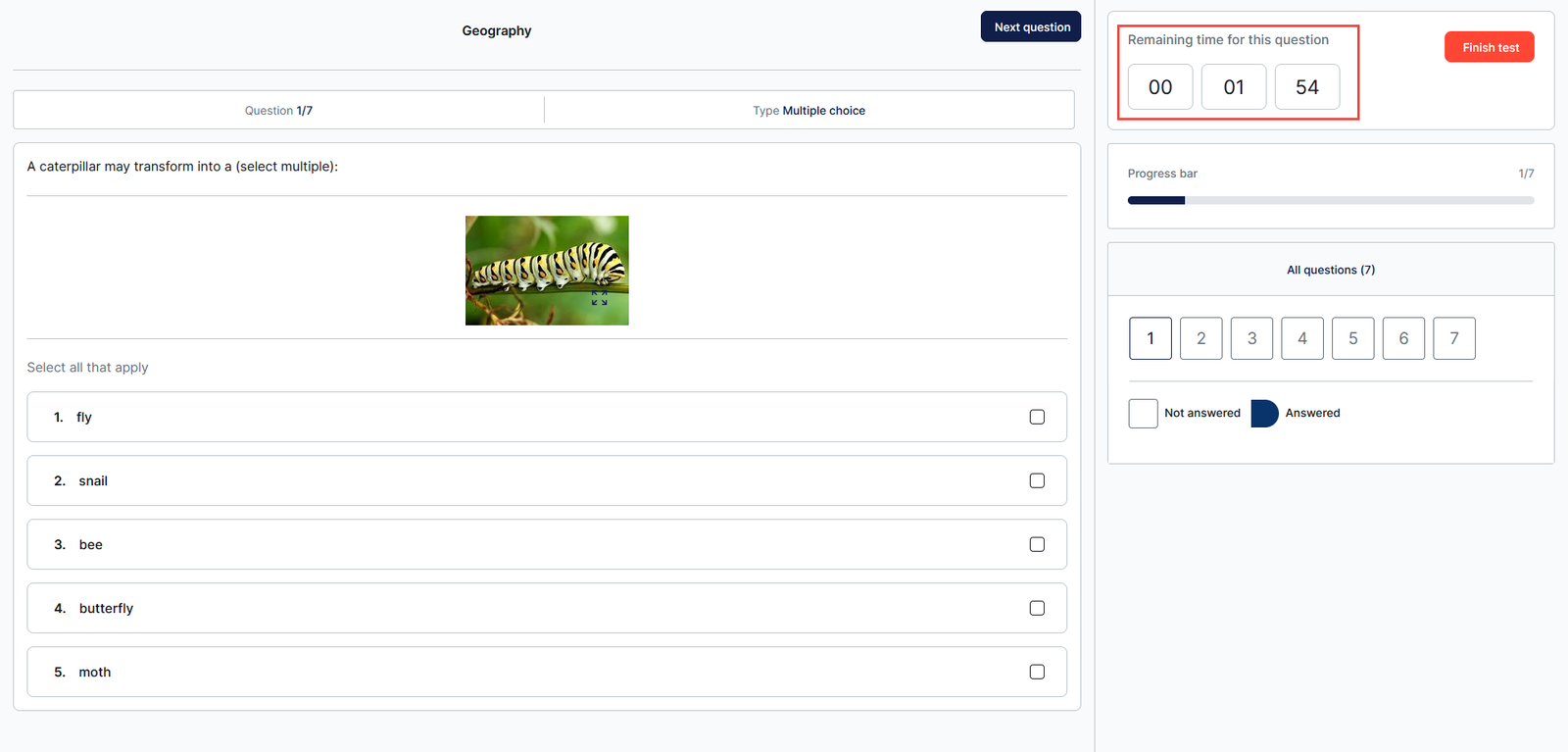
Task: Switch to question 5 tile
Action: point(1352,338)
